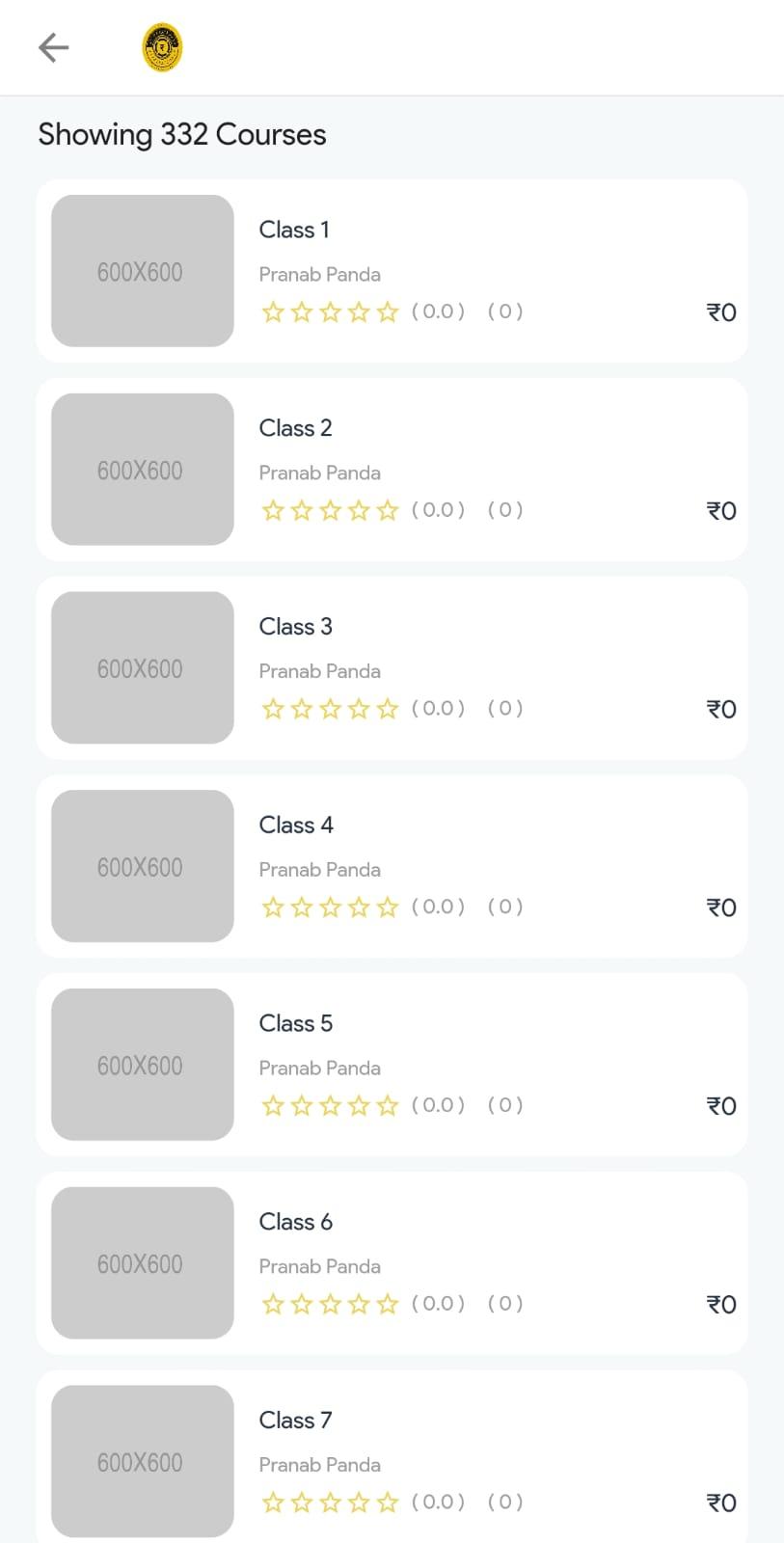
Task: Tap the round yellow app logo
Action: coord(162,47)
